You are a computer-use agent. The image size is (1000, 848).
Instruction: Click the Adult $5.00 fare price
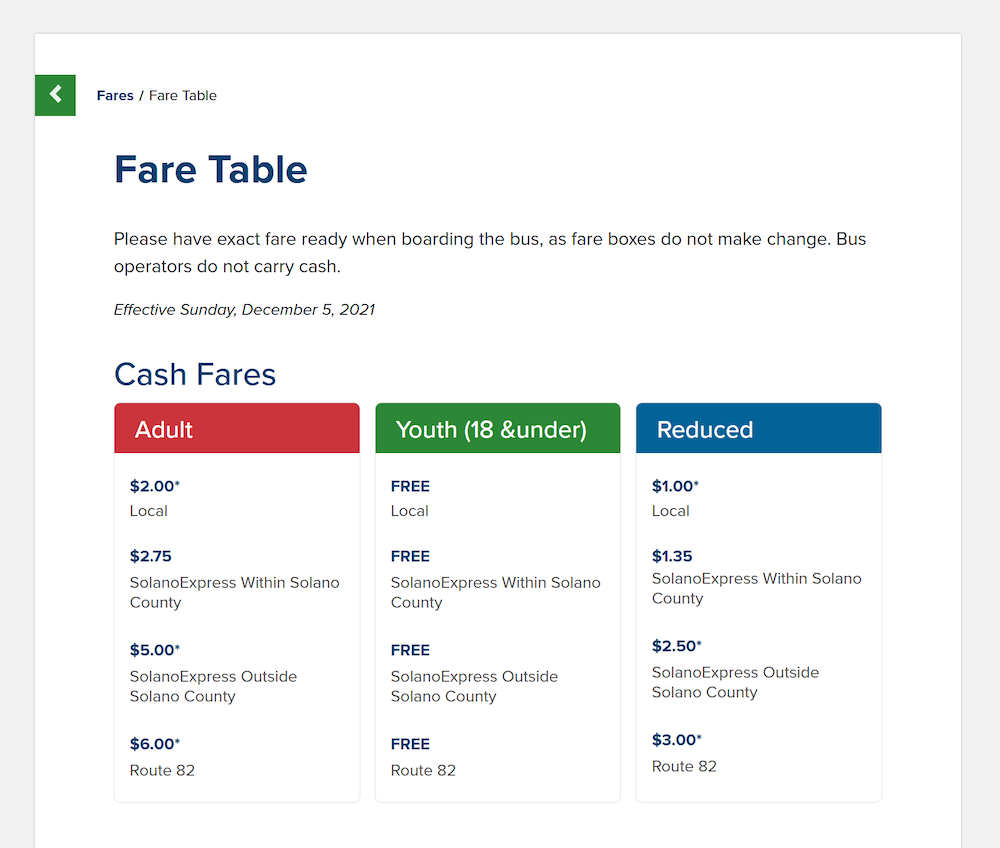154,650
